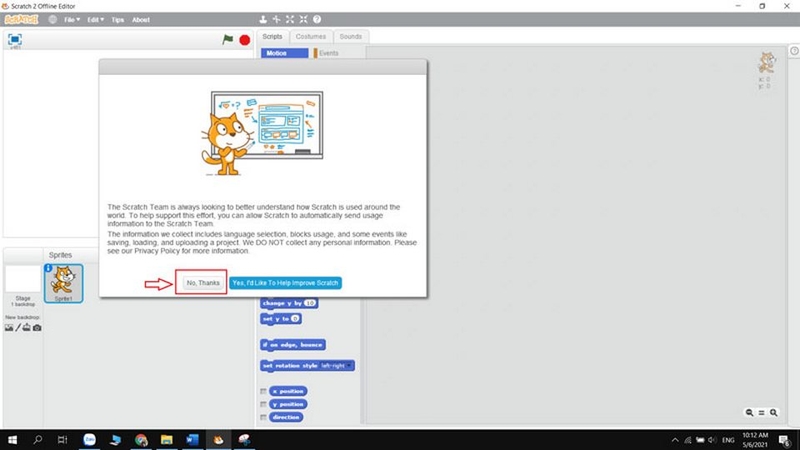
Task: Open Windows taskbar search
Action: 38,440
